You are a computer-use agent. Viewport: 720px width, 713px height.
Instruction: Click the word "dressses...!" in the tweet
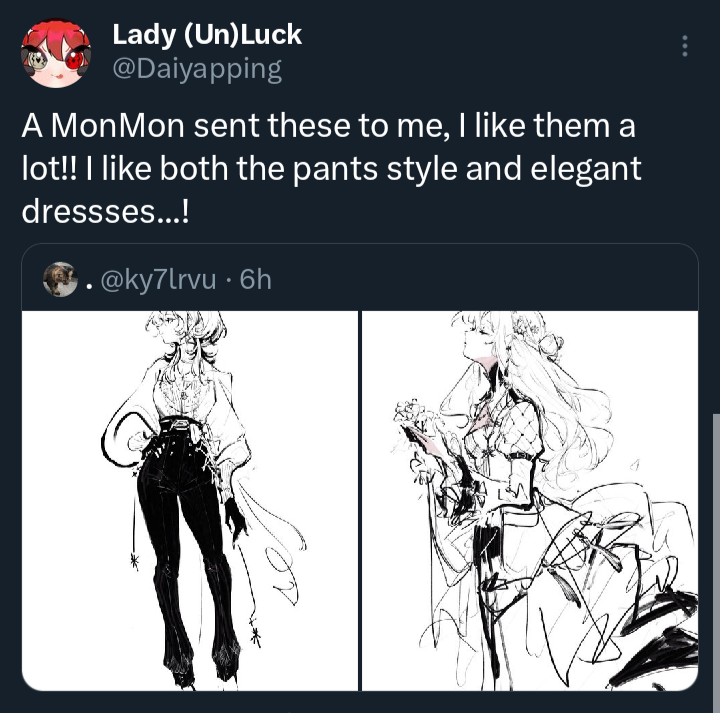[105, 212]
